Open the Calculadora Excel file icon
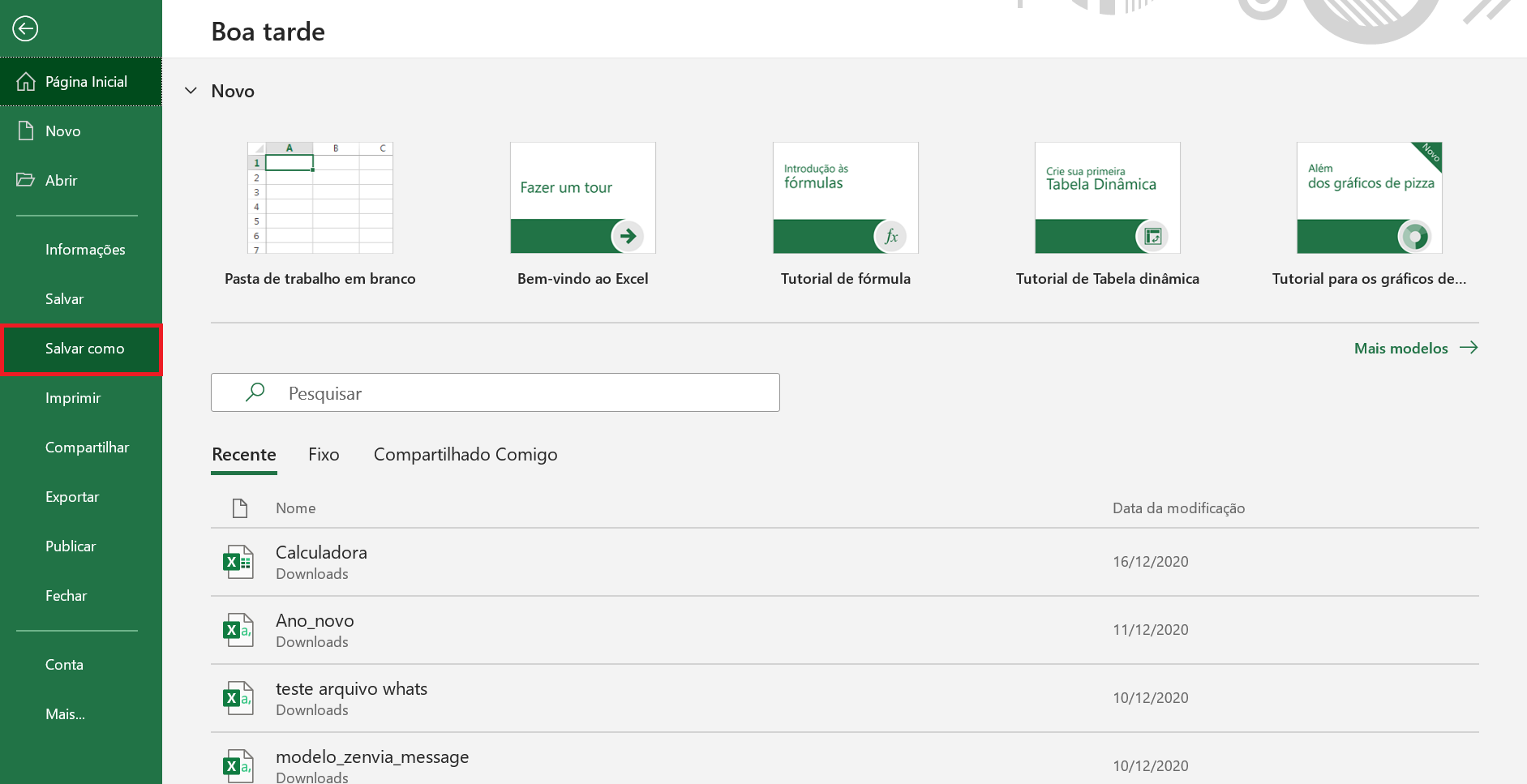 (x=238, y=562)
